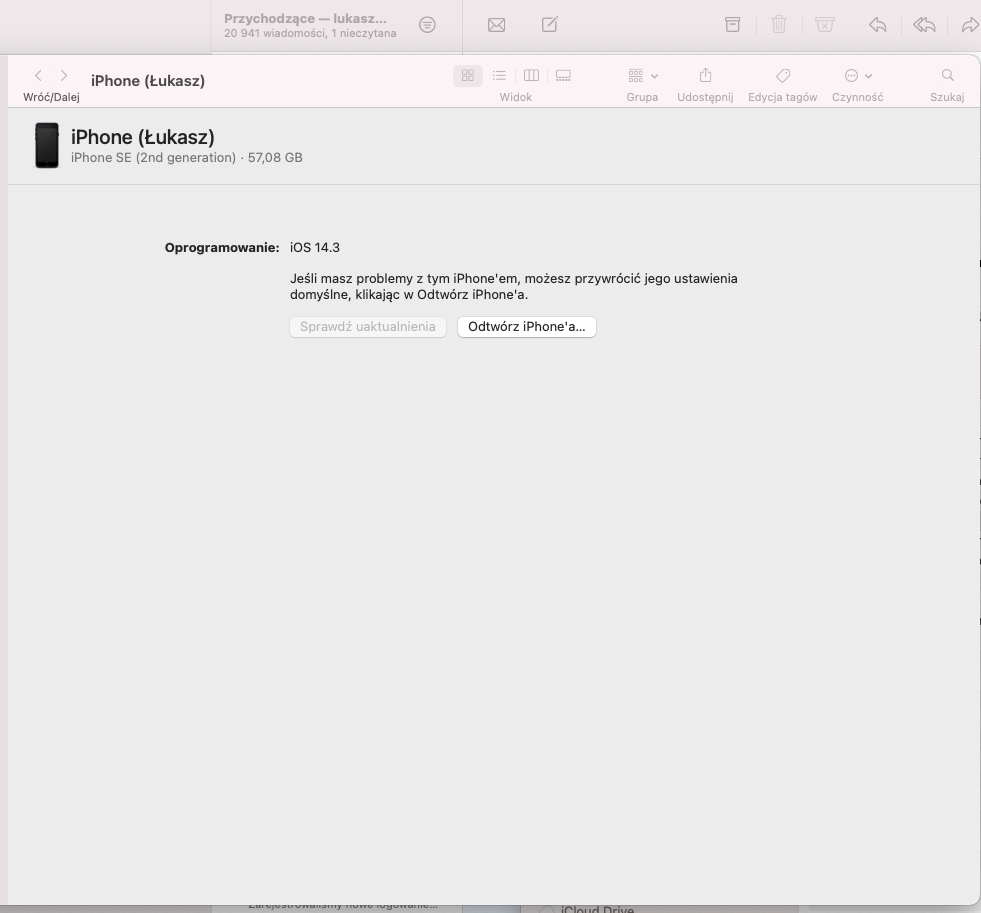Click forward arrow in Mail toolbar

tap(970, 25)
